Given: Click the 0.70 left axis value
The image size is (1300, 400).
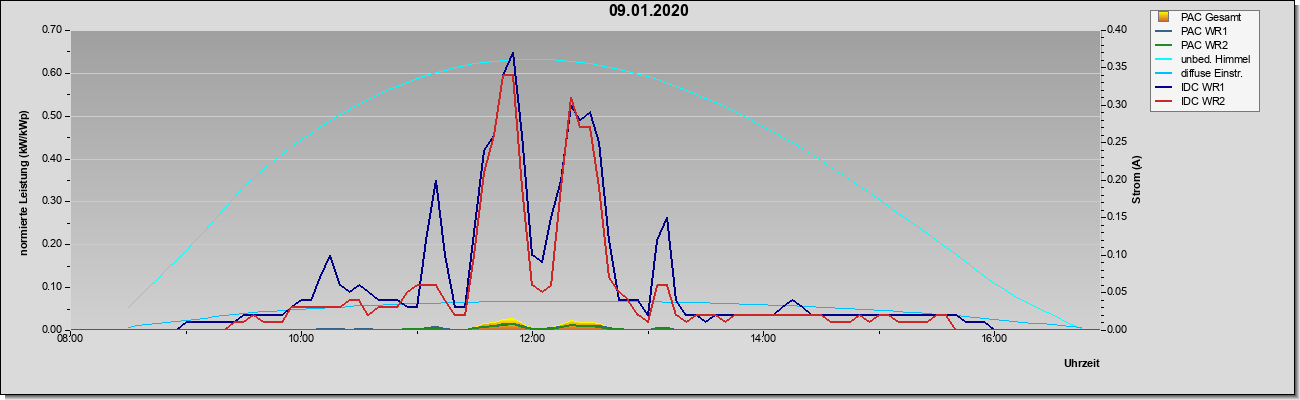Looking at the screenshot, I should click(52, 31).
